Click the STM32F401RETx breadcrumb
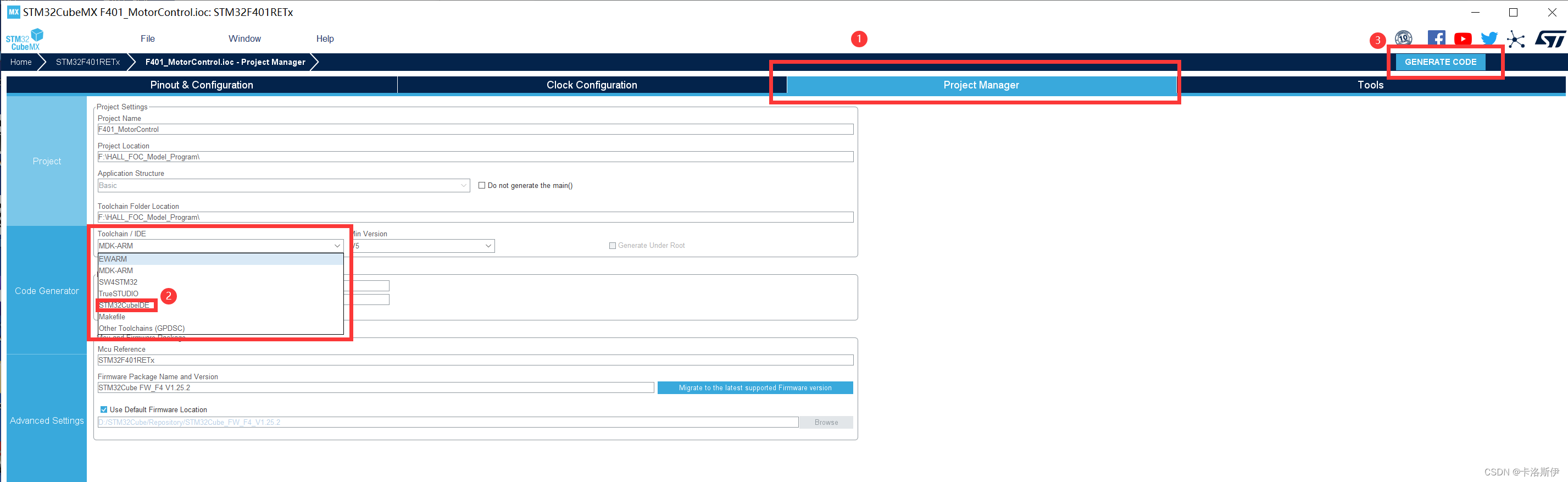 coord(88,62)
